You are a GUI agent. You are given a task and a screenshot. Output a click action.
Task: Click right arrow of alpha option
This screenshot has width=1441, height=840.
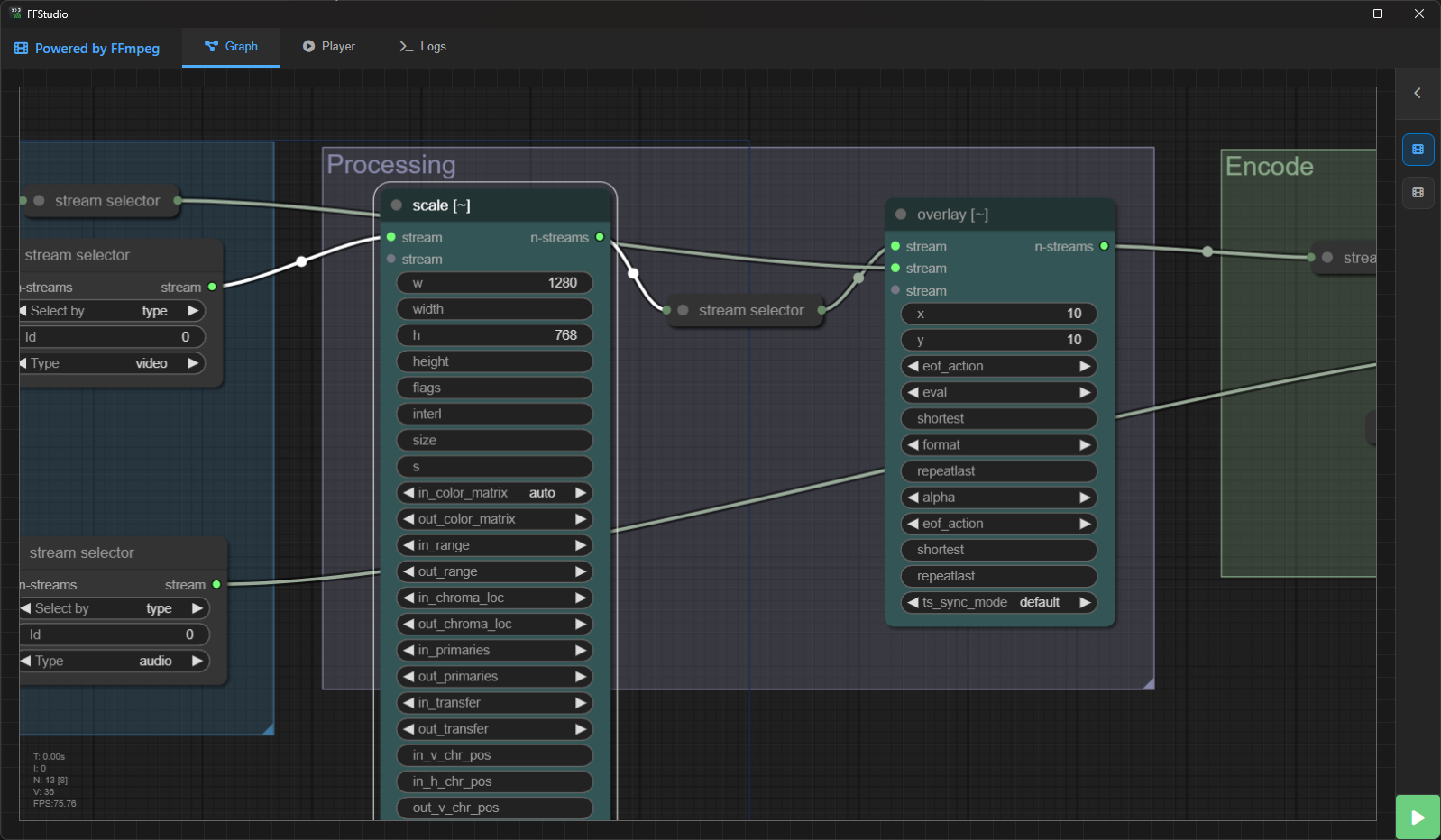(1085, 498)
